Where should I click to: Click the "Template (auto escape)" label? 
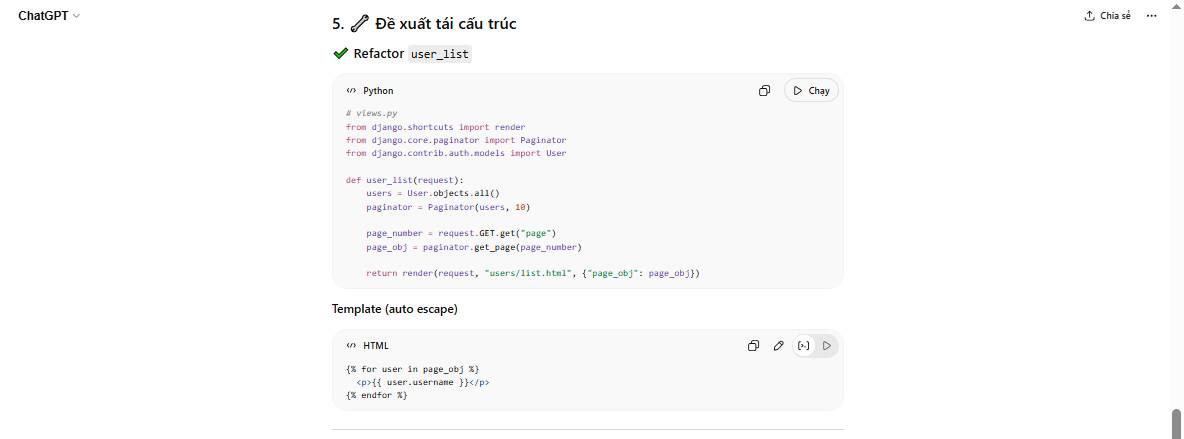(395, 309)
